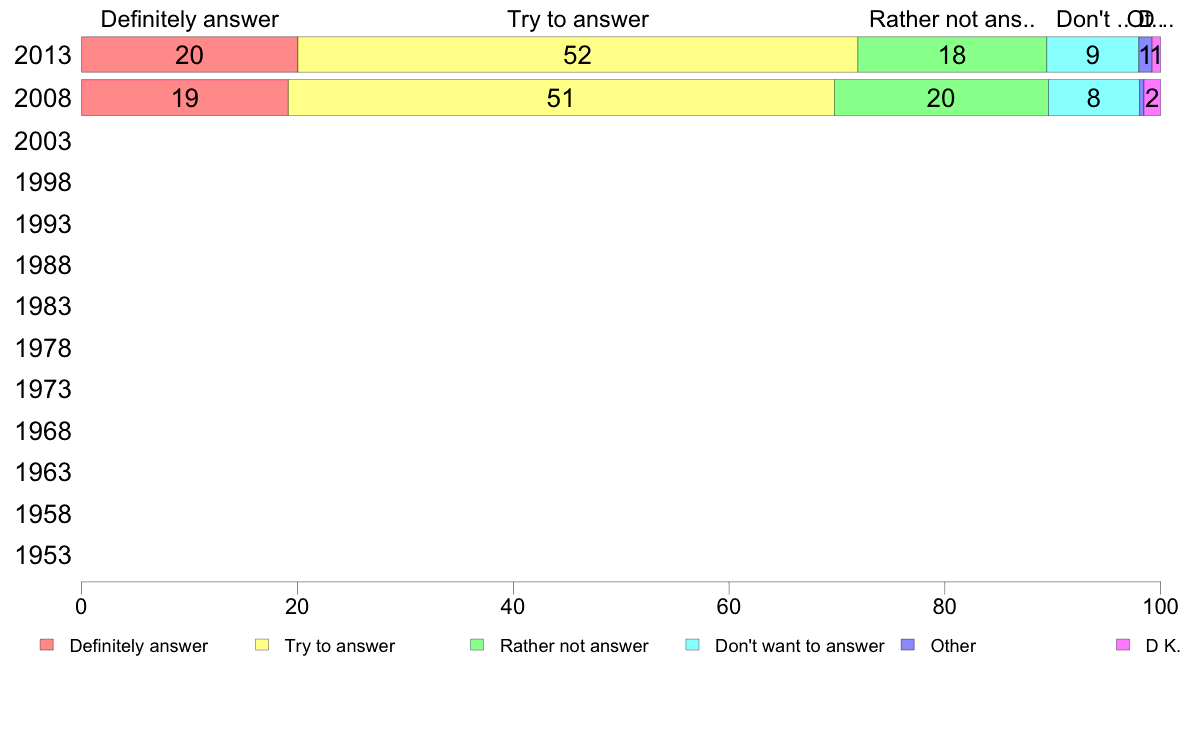Click the green Rather not answer legend swatch

pos(477,645)
